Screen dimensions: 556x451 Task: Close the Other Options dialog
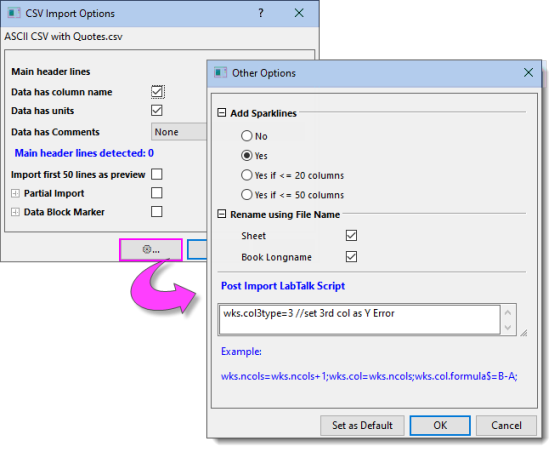pyautogui.click(x=528, y=73)
